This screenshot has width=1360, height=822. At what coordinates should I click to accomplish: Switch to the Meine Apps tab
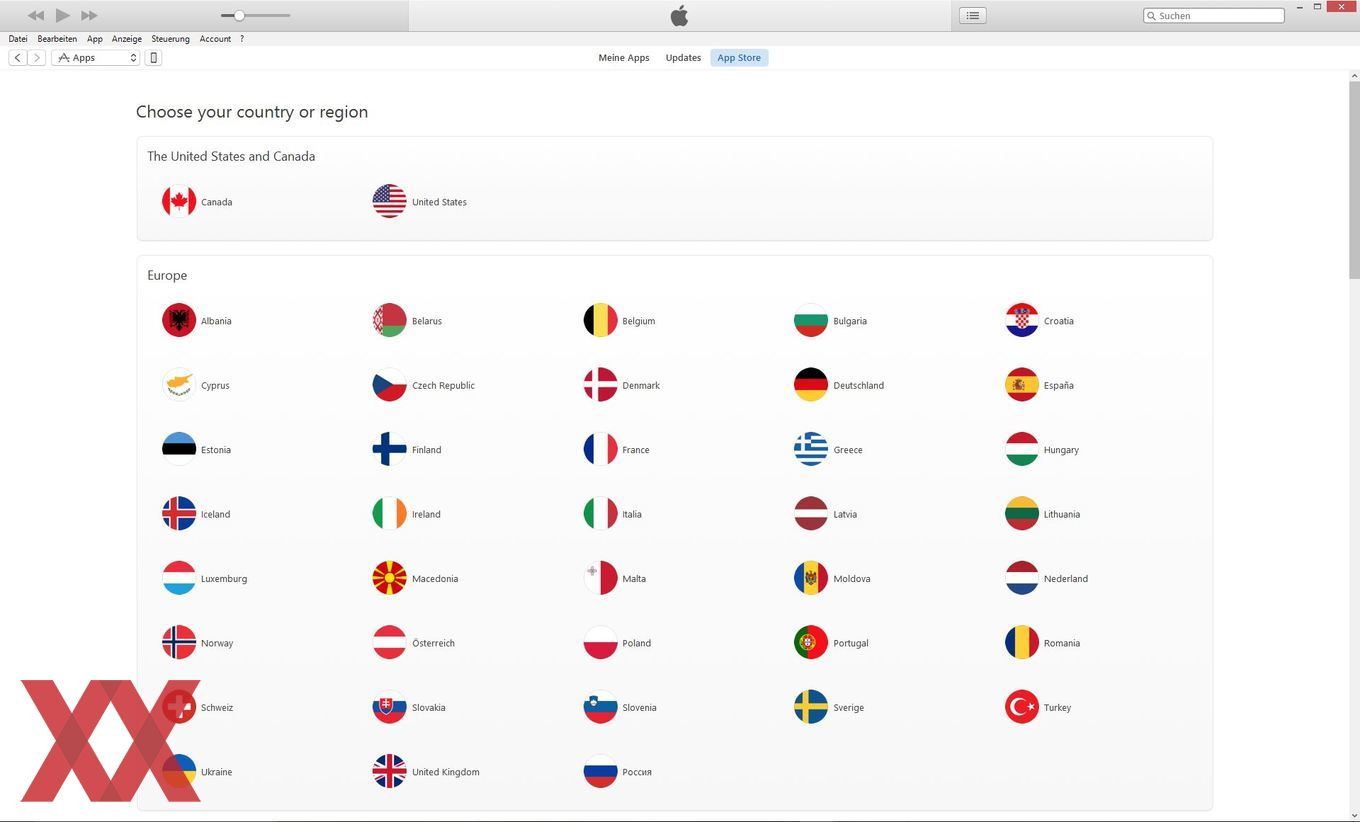pos(624,58)
